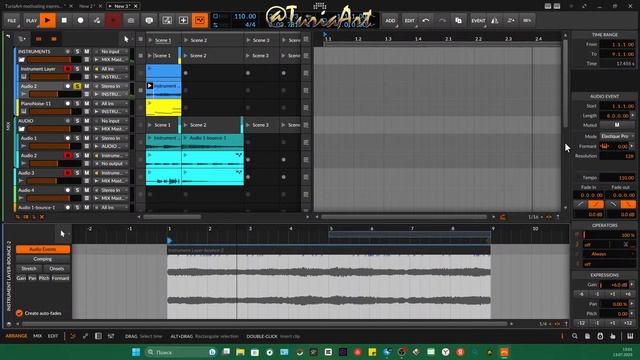Toggle the red automation record button
Viewport: 640px width, 360px height.
coord(113,20)
